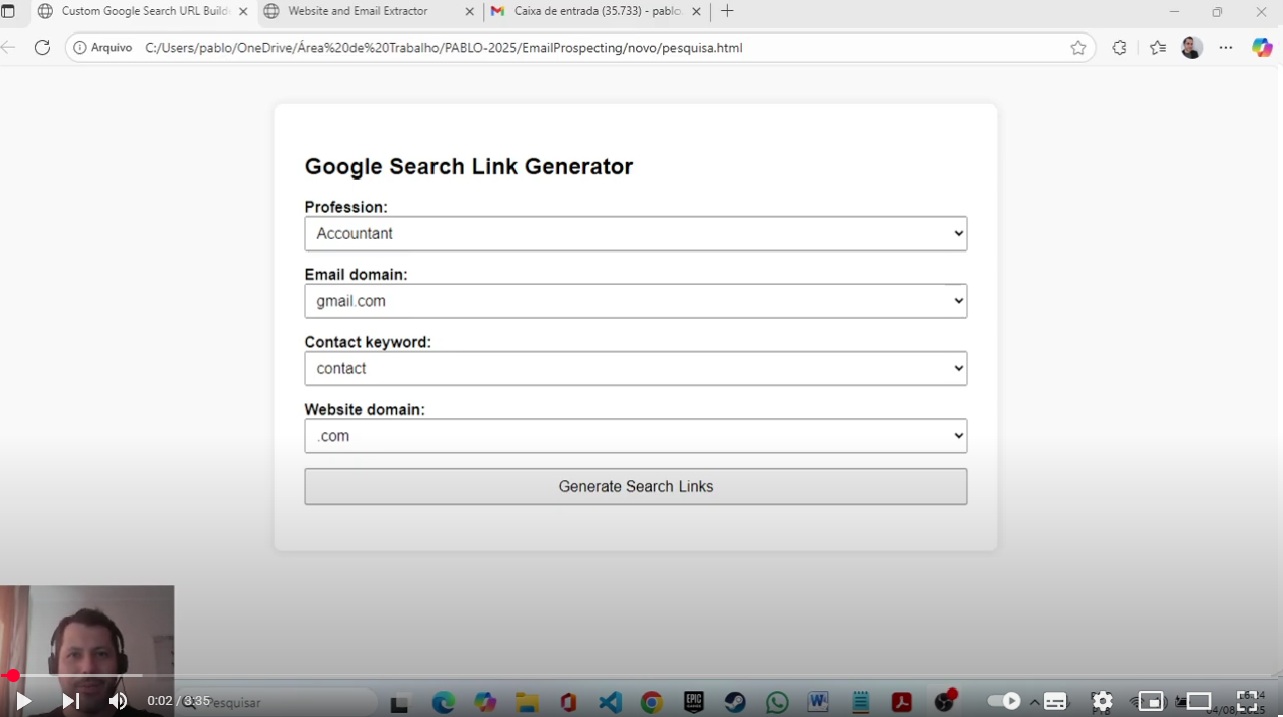Skip to the next video
The width and height of the screenshot is (1283, 717).
(x=70, y=701)
